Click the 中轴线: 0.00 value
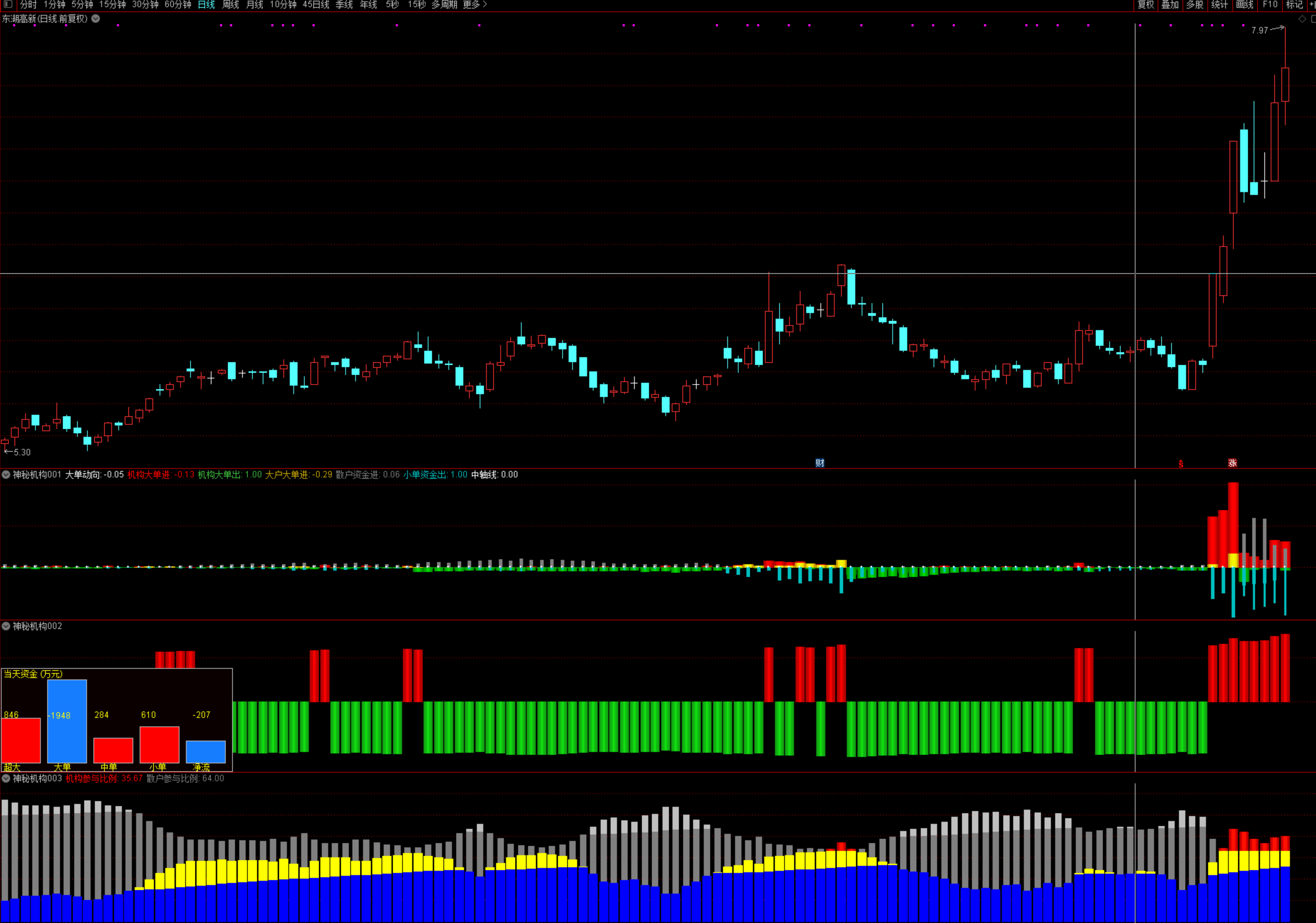Image resolution: width=1316 pixels, height=923 pixels. pyautogui.click(x=495, y=475)
